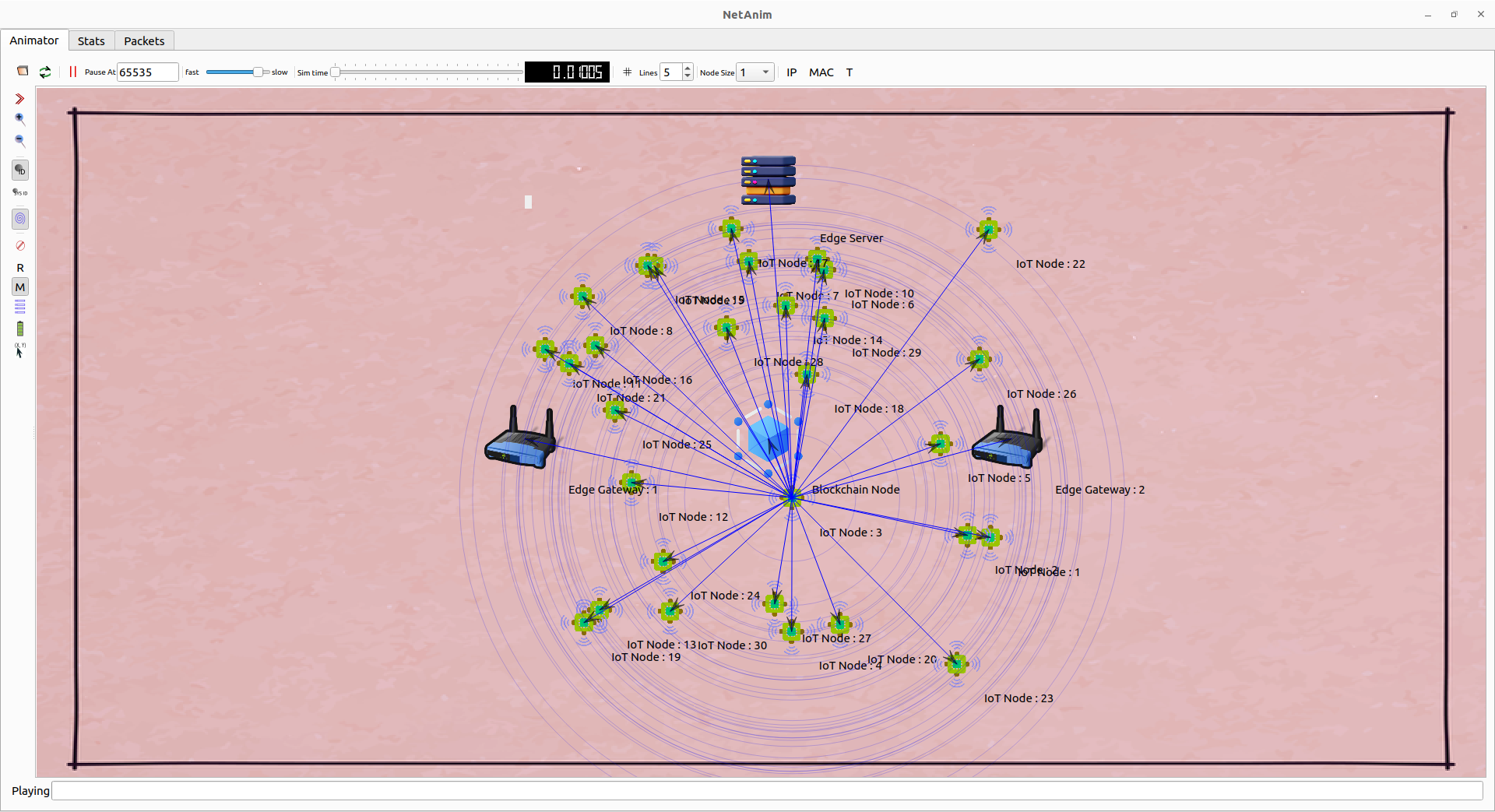The width and height of the screenshot is (1495, 812).
Task: Show the battery capacity icon
Action: click(20, 329)
